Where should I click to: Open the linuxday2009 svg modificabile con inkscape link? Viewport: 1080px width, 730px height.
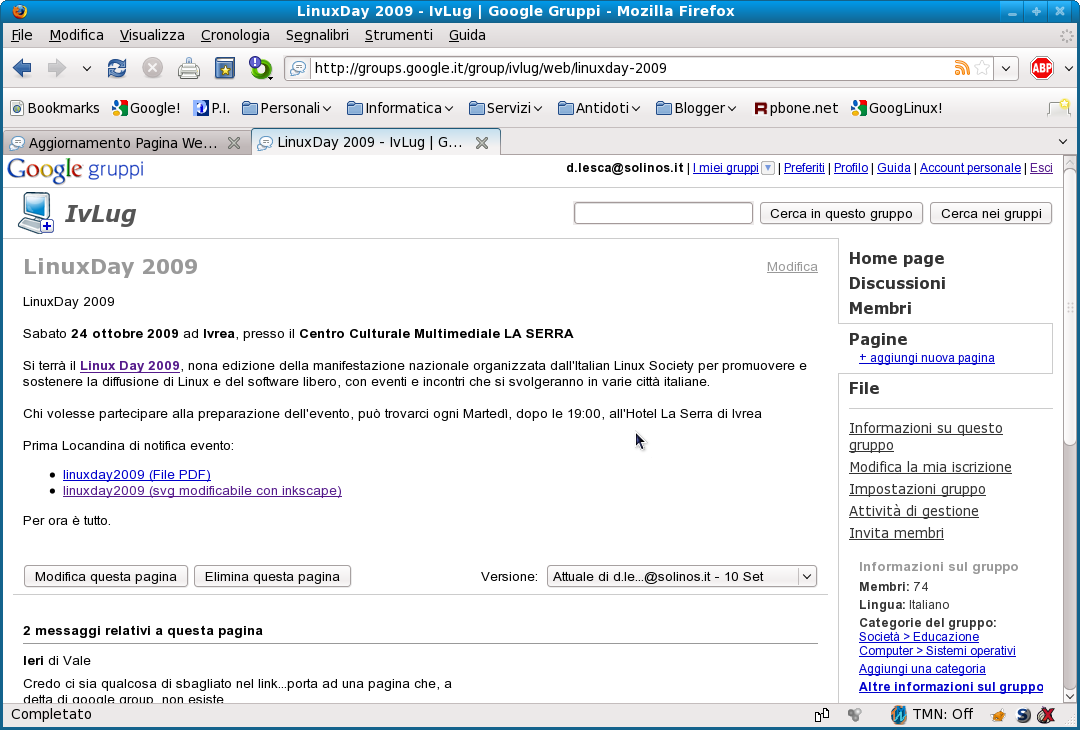[202, 491]
